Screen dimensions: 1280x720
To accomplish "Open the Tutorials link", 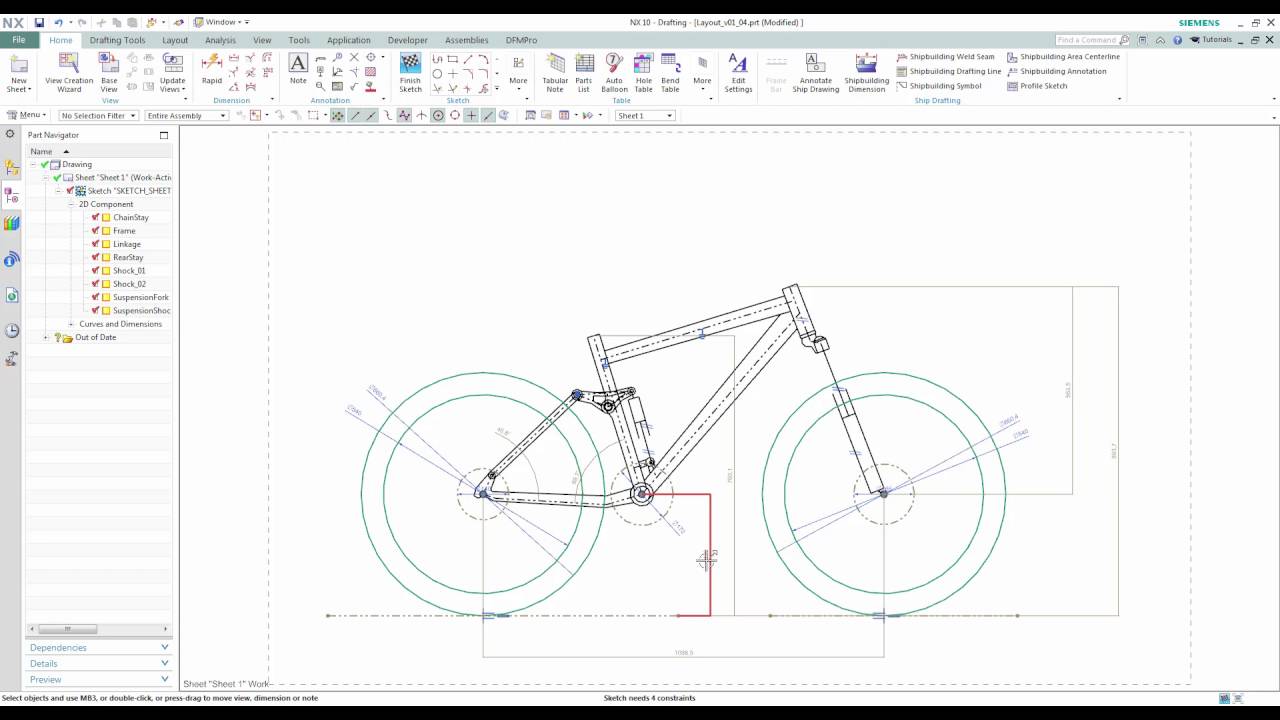I will [x=1211, y=40].
